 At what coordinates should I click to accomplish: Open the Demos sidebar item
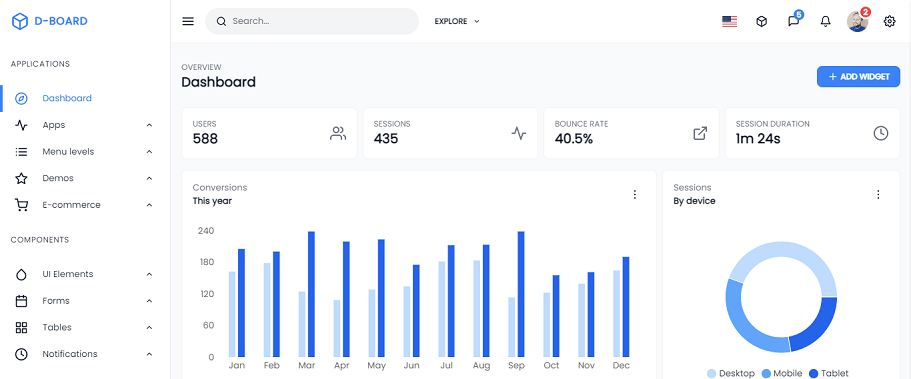click(85, 178)
